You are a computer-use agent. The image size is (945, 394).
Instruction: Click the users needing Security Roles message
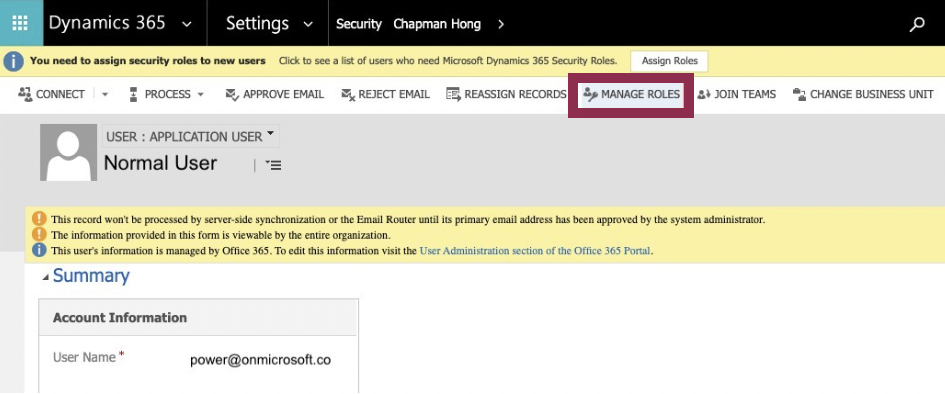[448, 61]
